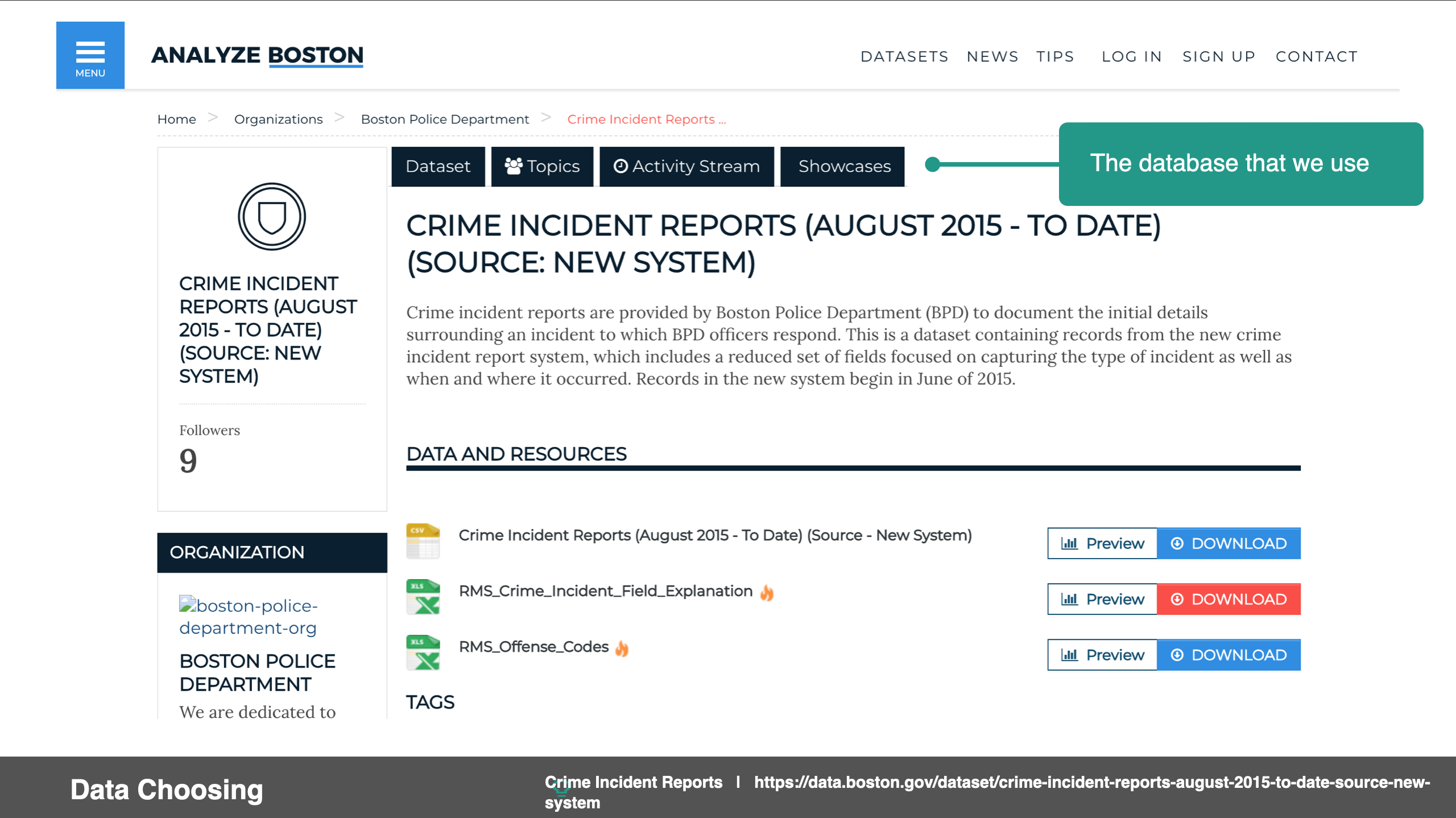
Task: Preview the Crime Incident Reports CSV
Action: tap(1102, 543)
